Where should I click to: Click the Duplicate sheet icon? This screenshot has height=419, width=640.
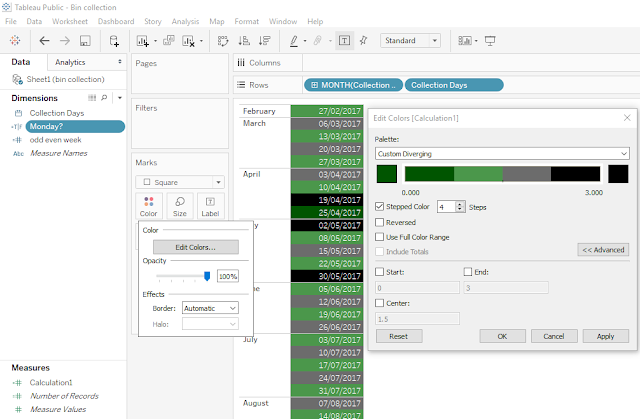(169, 40)
